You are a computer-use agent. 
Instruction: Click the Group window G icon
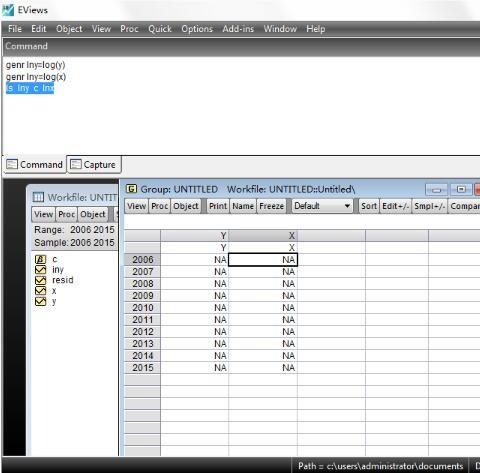[x=131, y=189]
